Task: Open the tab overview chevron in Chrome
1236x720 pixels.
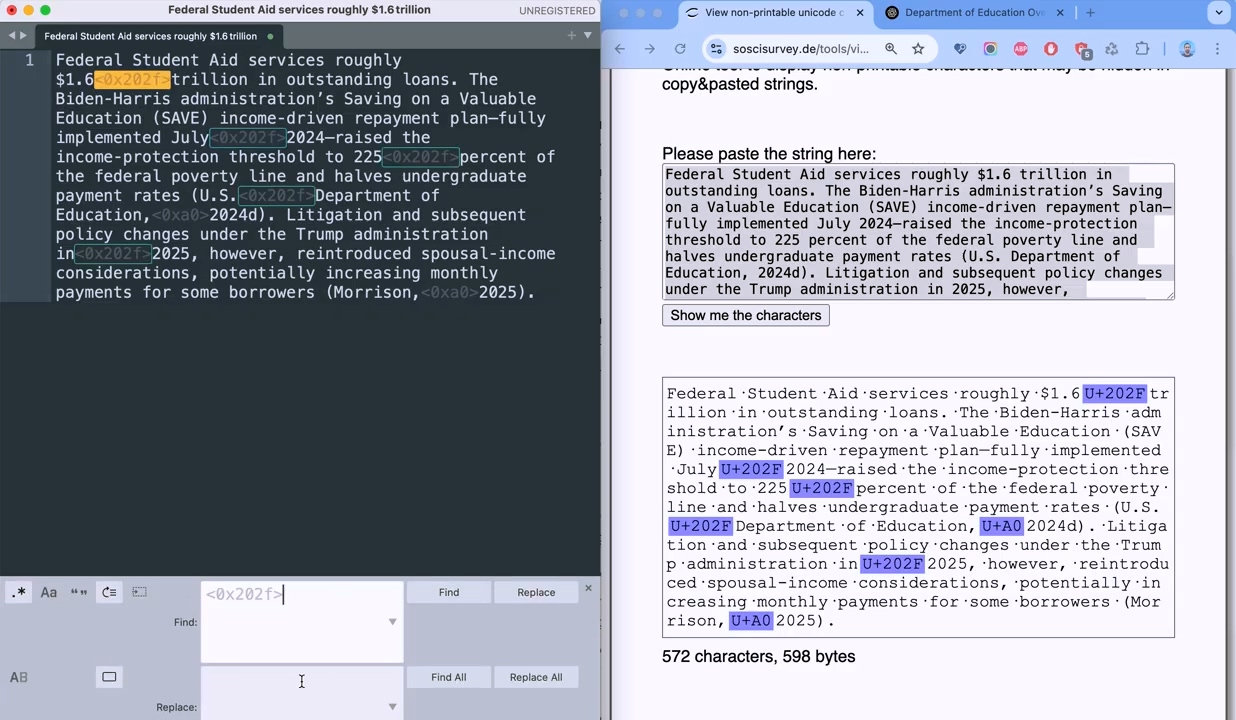Action: click(x=1218, y=12)
